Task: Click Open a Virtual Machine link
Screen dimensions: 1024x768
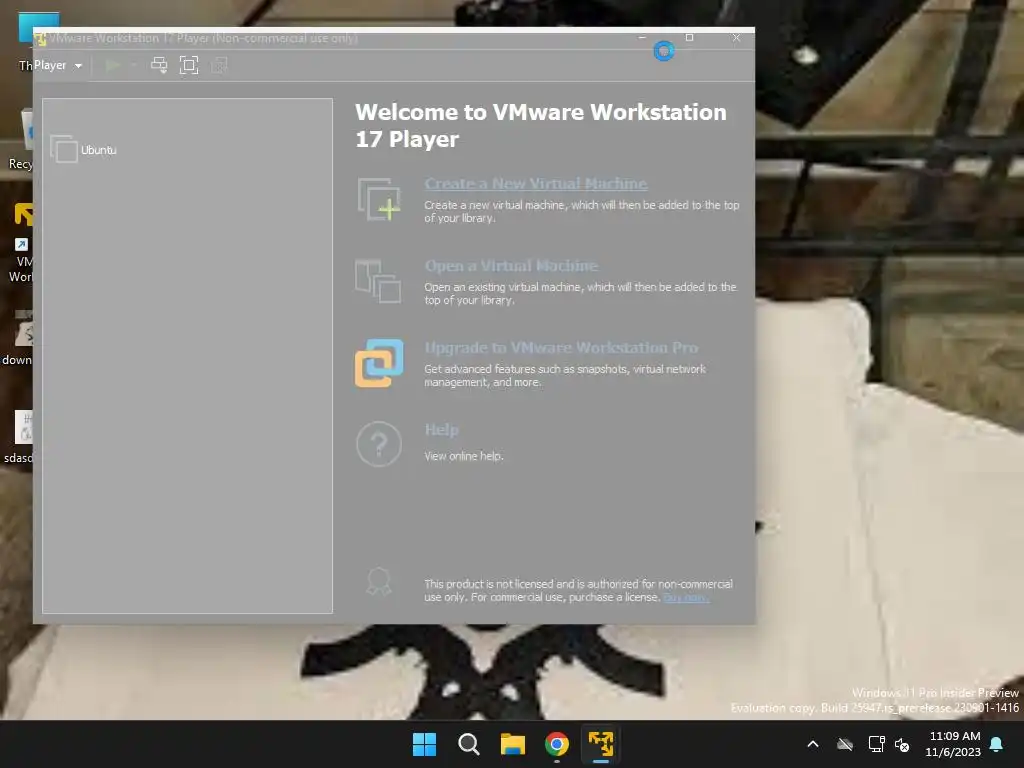Action: coord(511,266)
